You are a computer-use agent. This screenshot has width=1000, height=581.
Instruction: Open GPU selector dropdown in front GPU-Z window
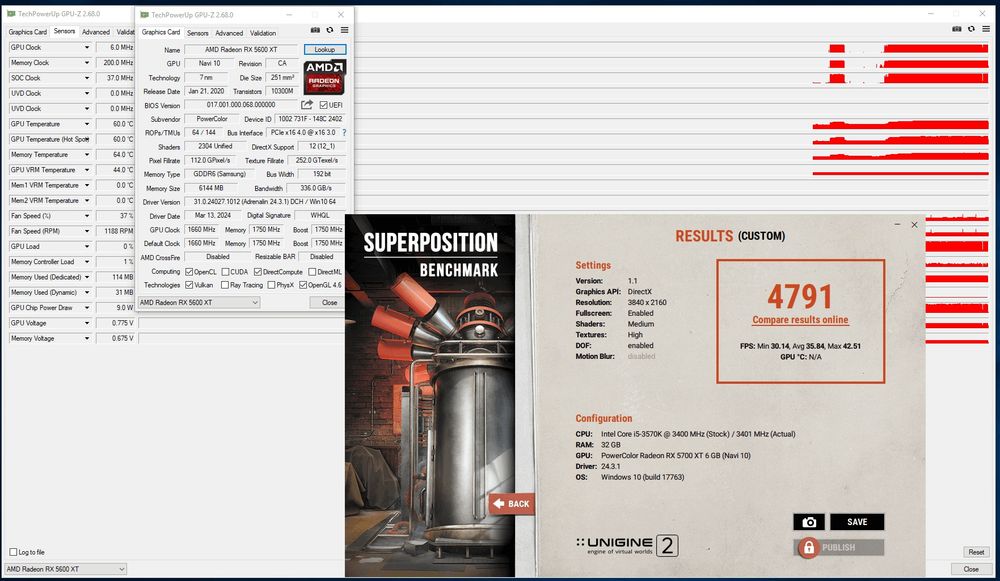(x=198, y=302)
